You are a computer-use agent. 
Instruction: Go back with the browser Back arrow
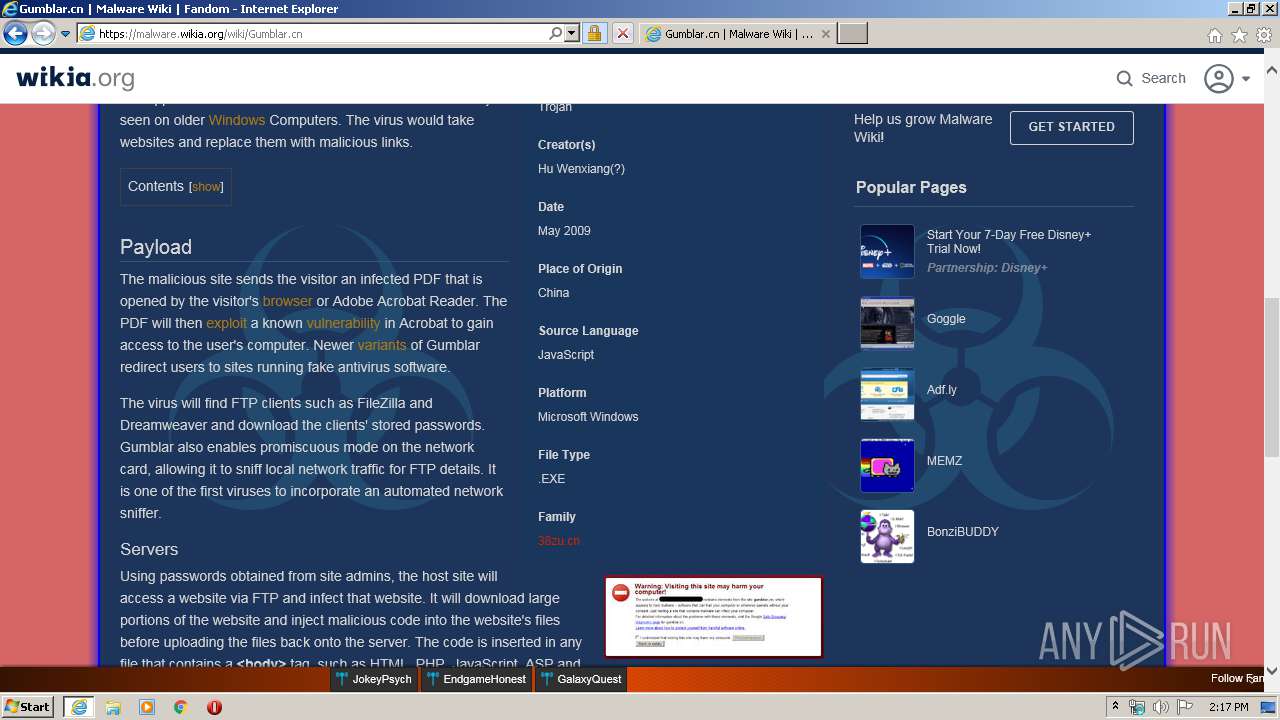[15, 33]
